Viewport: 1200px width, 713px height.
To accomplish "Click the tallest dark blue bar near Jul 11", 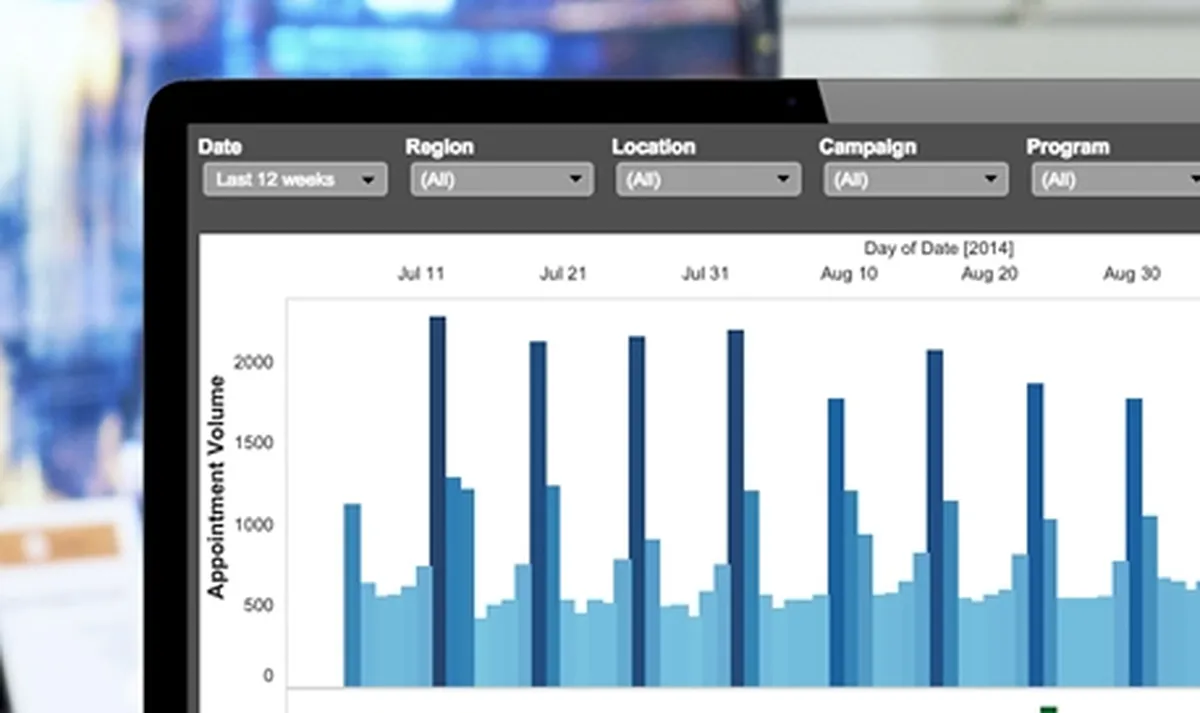I will tap(437, 500).
